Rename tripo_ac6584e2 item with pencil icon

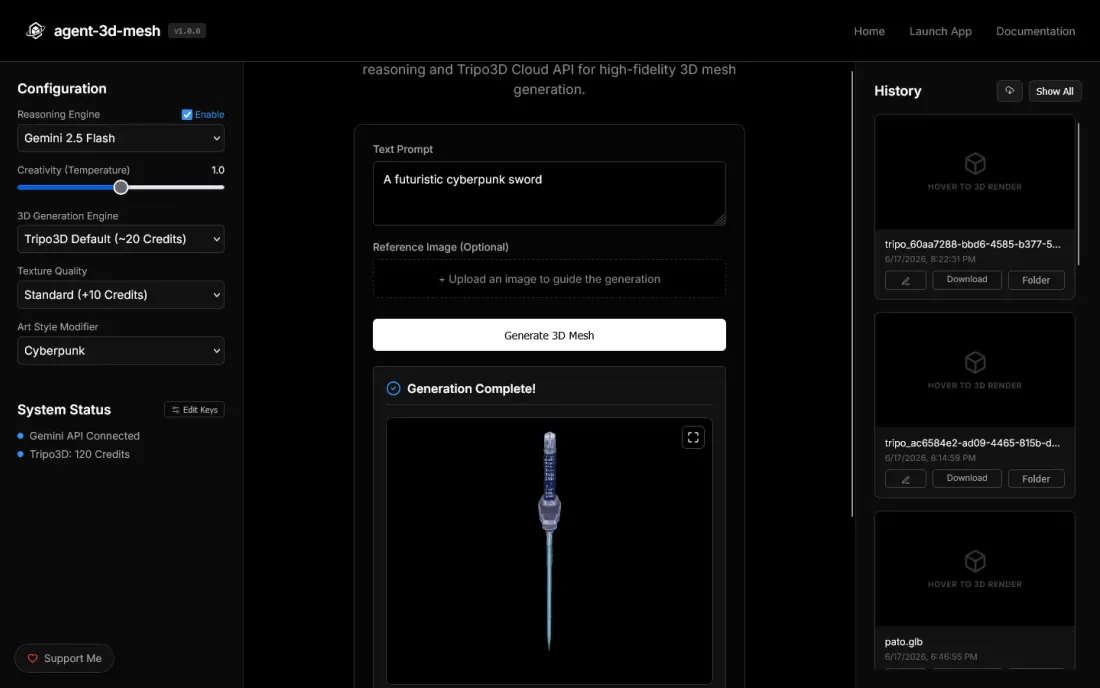click(906, 479)
